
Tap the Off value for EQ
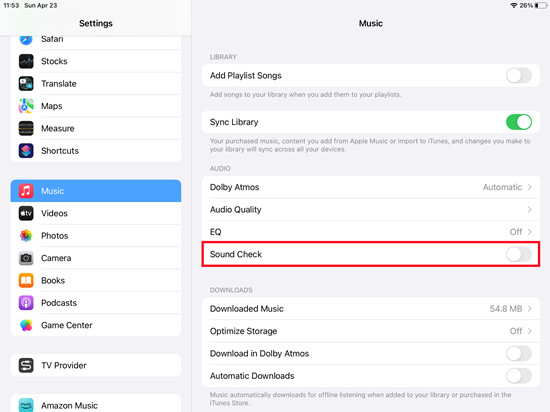coord(516,232)
